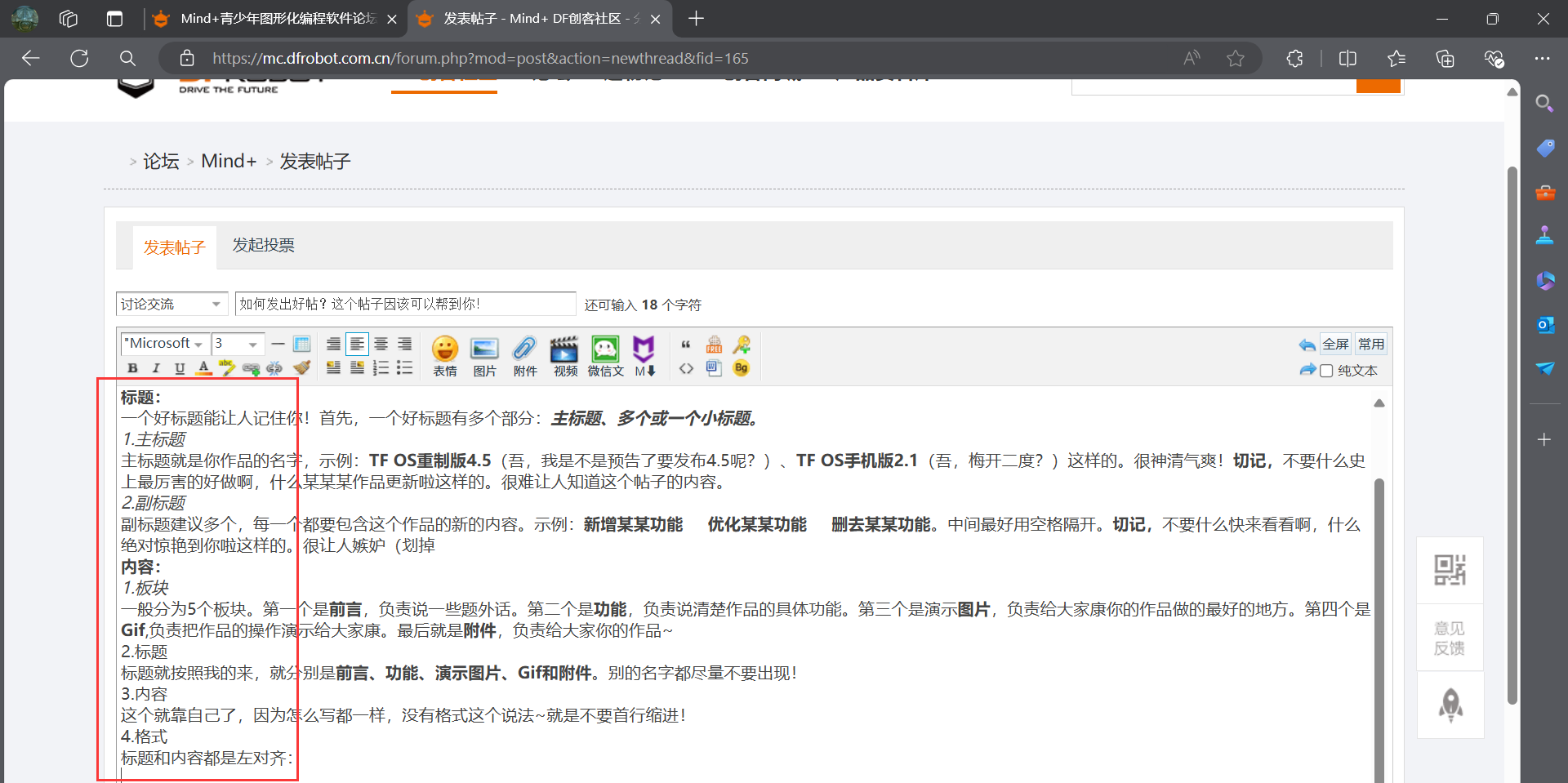Insert a code block with <> icon
Screen dimensions: 1568x783
686,368
